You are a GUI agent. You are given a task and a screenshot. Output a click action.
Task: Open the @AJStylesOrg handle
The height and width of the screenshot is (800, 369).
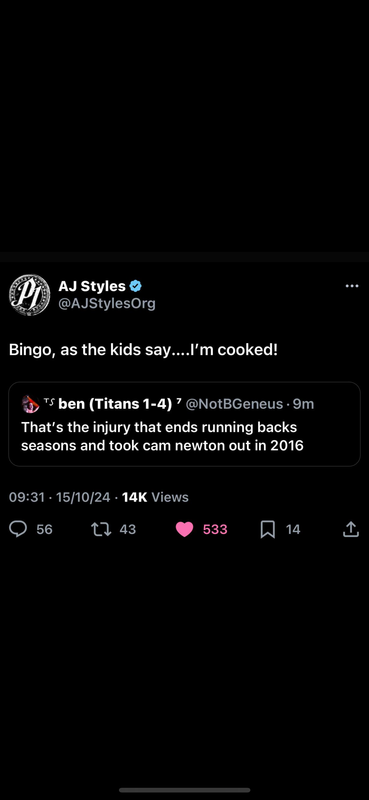[x=107, y=304]
